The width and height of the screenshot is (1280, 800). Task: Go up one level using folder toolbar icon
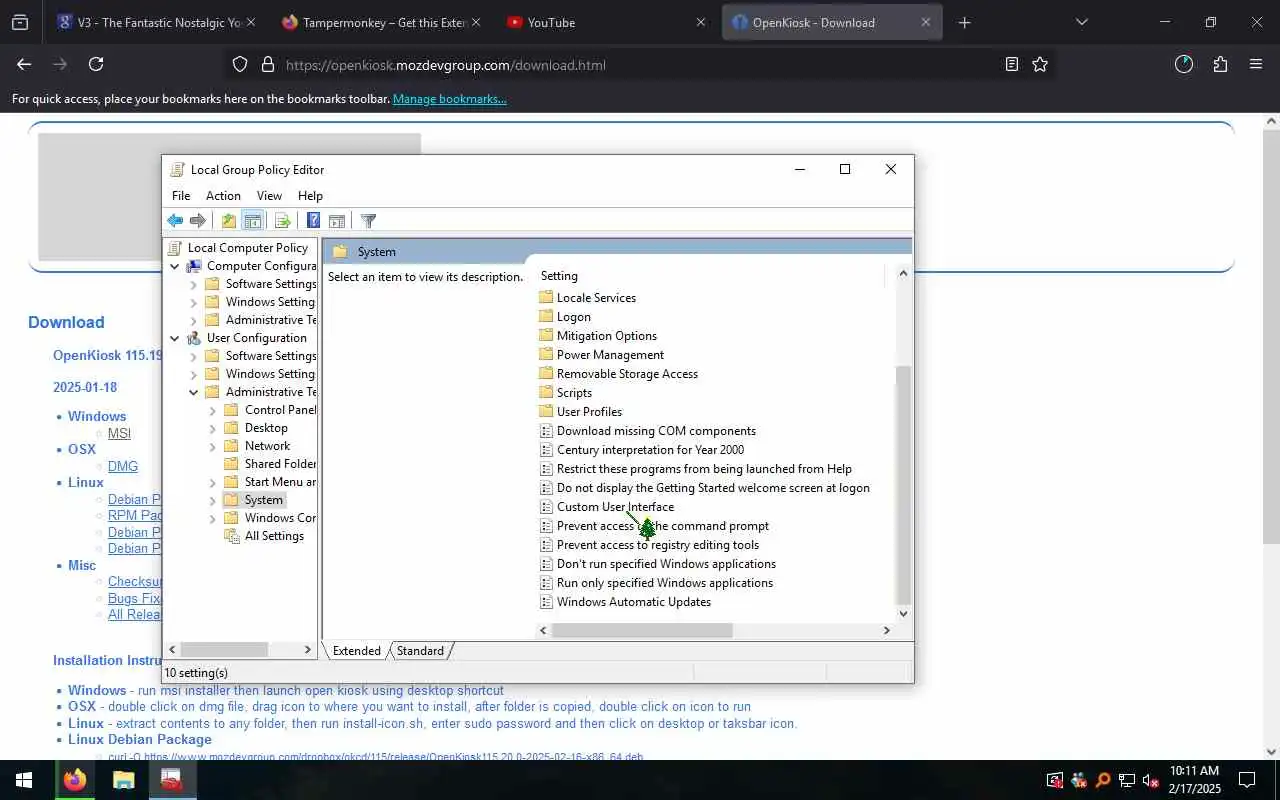(229, 221)
